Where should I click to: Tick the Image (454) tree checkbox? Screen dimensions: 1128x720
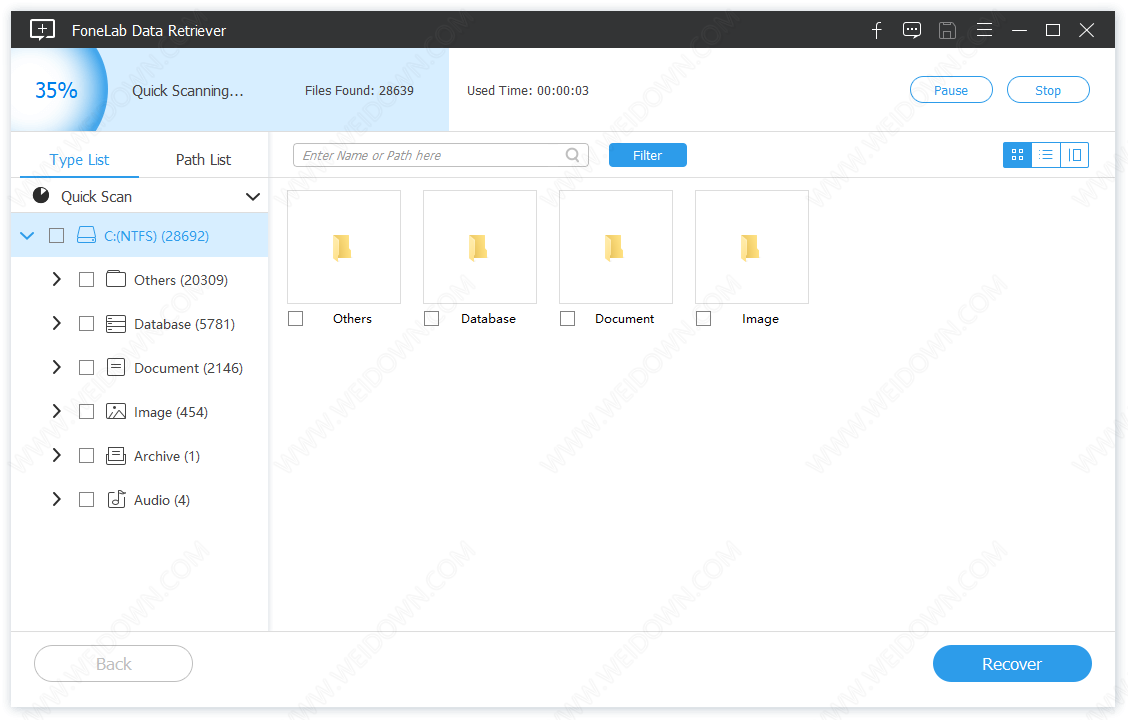pyautogui.click(x=86, y=411)
